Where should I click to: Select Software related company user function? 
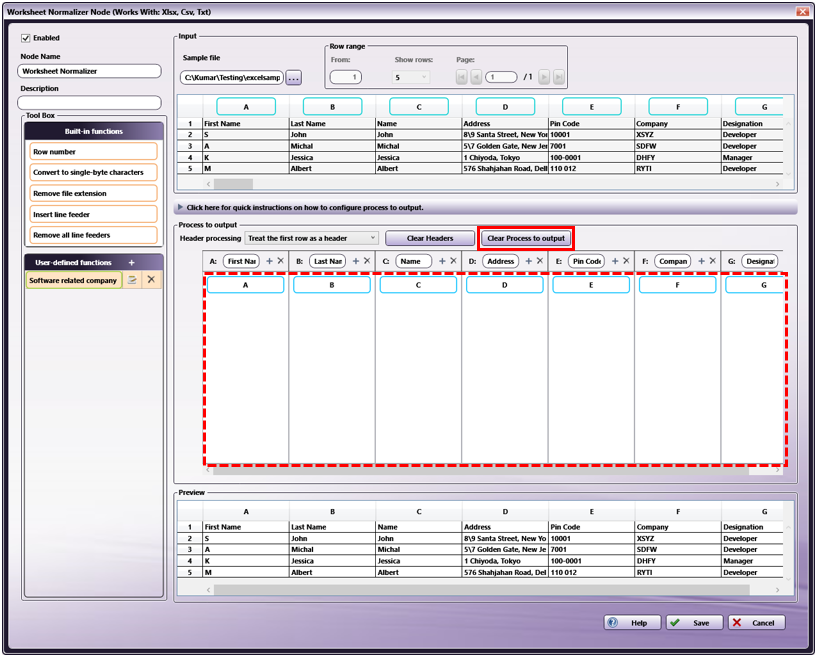click(74, 280)
